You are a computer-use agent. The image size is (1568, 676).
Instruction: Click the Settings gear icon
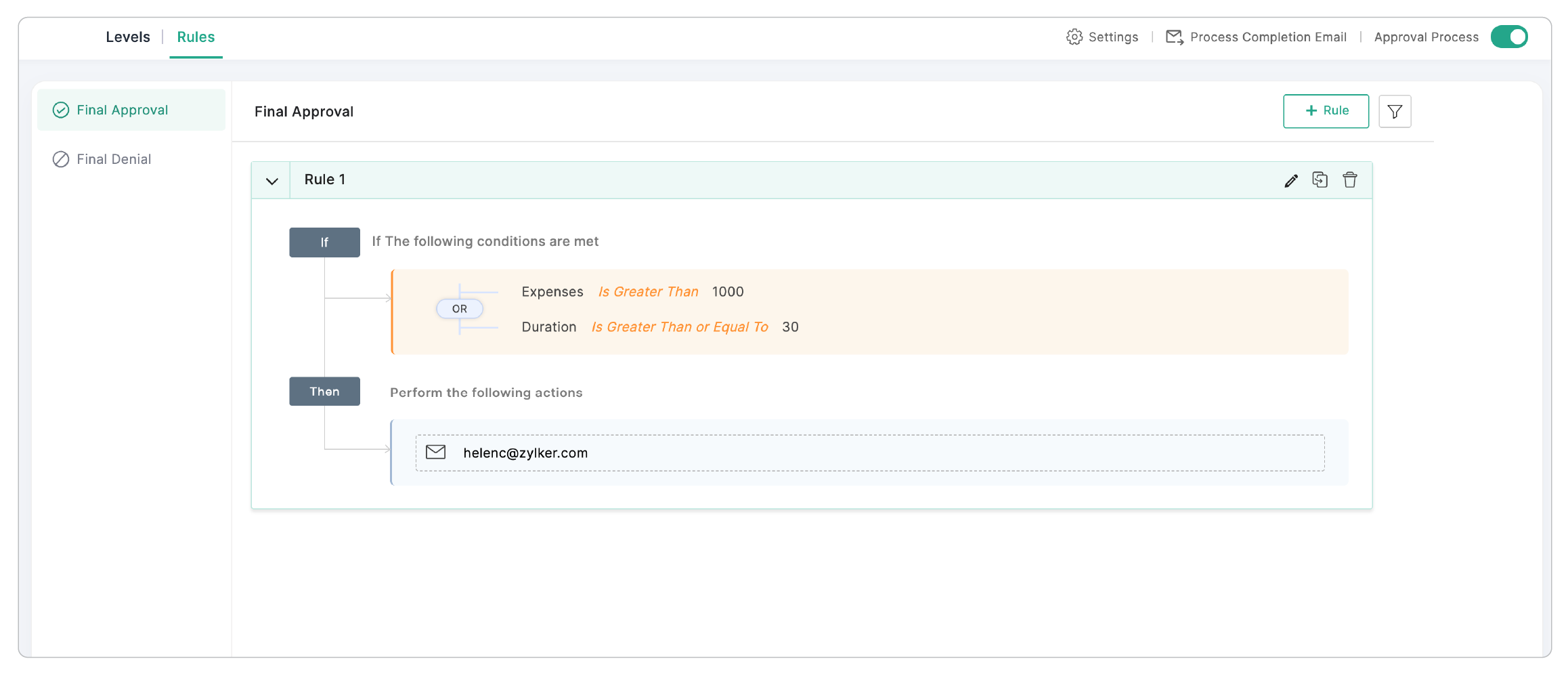click(x=1074, y=37)
